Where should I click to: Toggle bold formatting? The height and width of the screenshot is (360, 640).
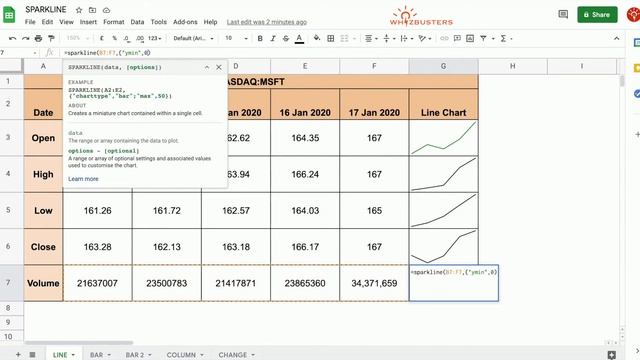(x=260, y=38)
